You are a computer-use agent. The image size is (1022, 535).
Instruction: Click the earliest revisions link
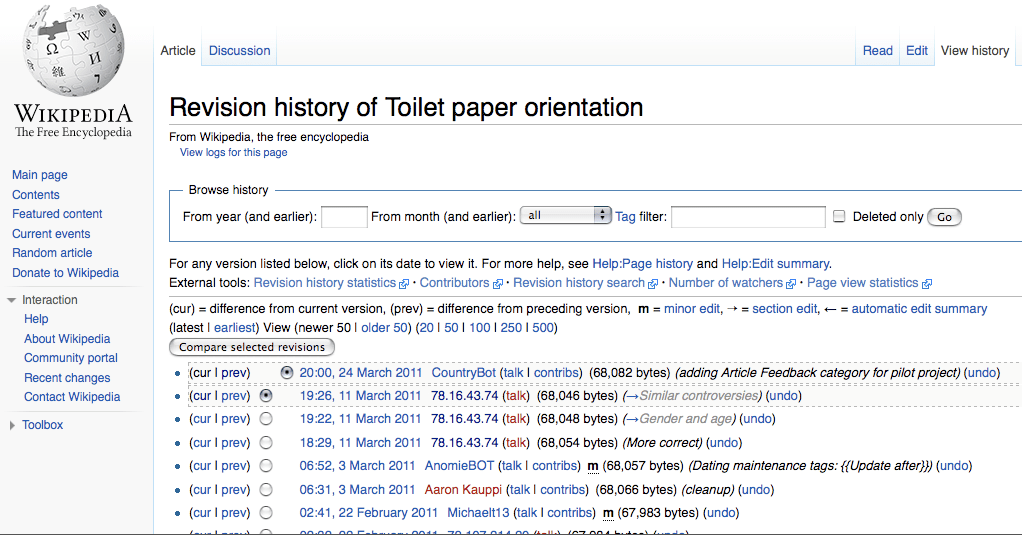coord(235,328)
